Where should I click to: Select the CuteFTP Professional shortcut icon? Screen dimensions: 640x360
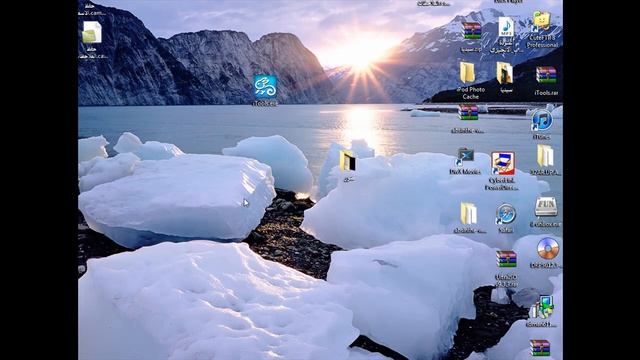point(541,21)
